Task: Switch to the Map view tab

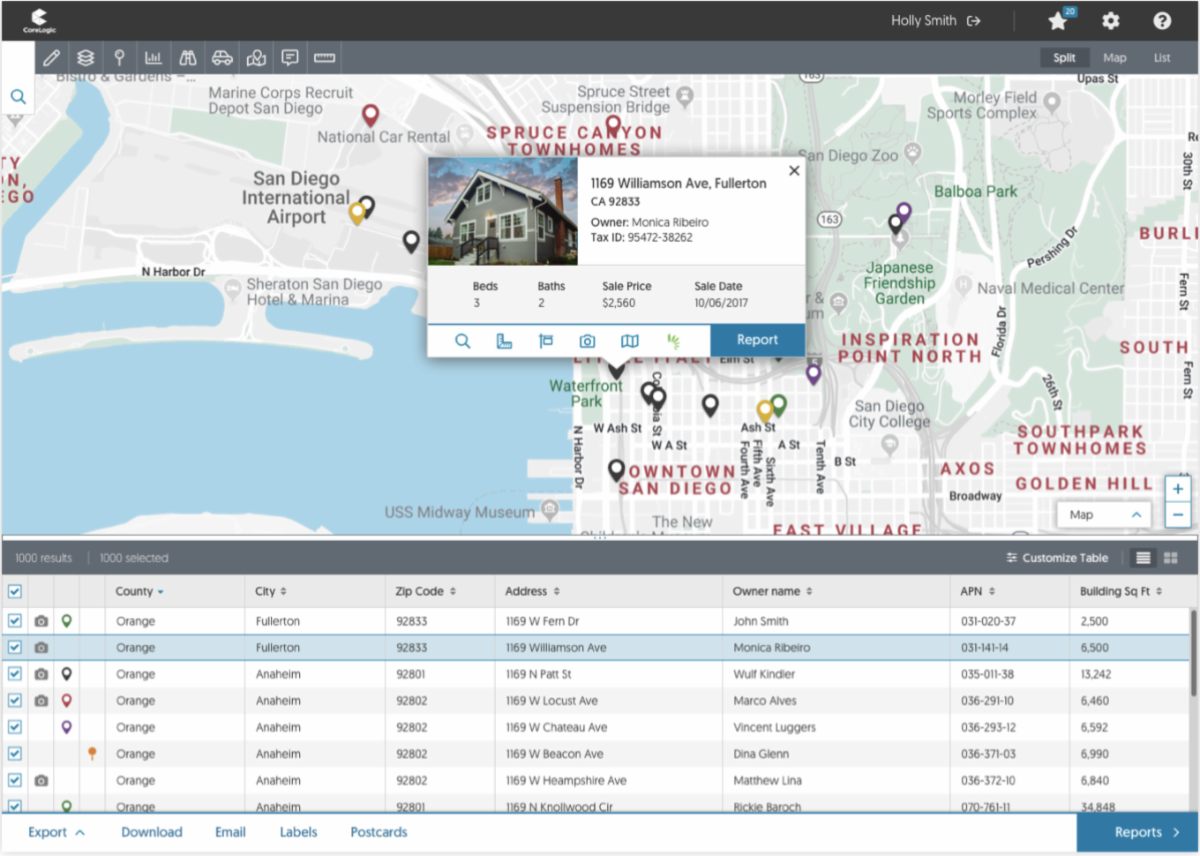Action: tap(1114, 58)
